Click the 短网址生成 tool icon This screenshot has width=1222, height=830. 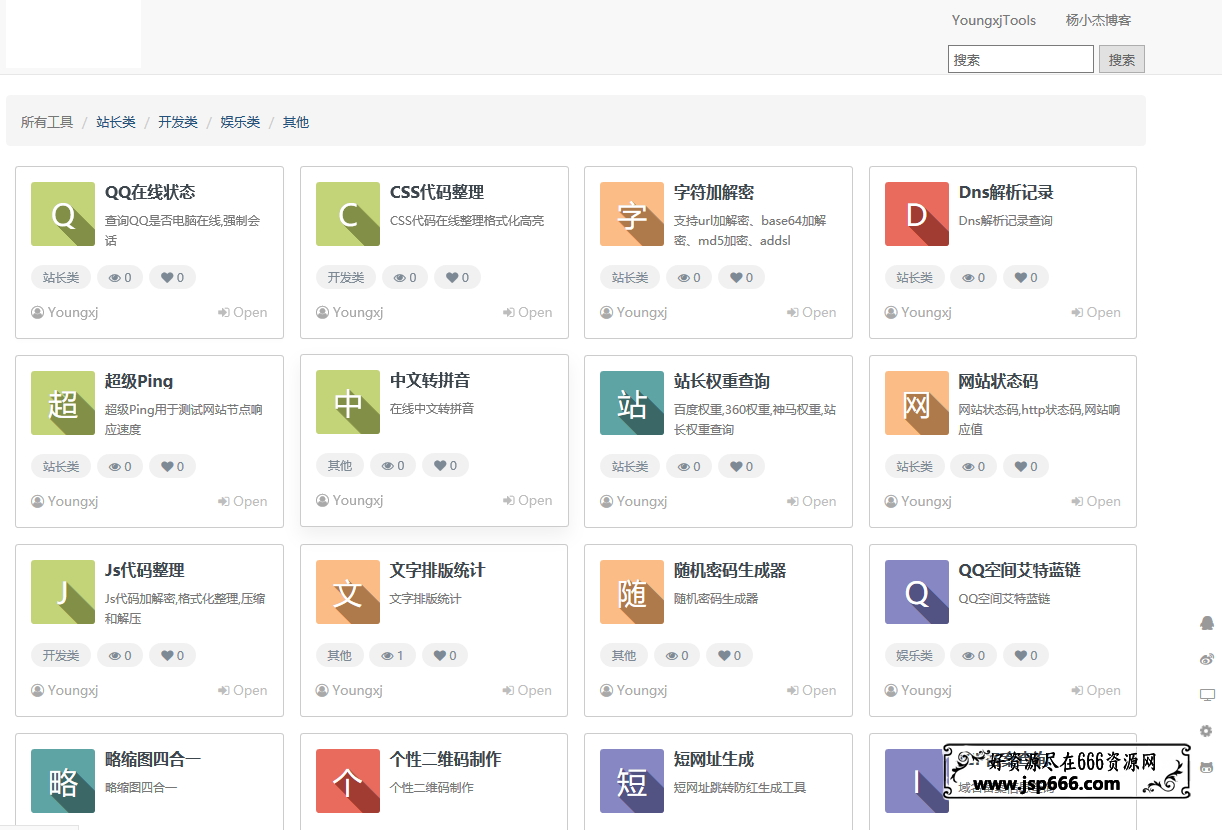tap(631, 781)
